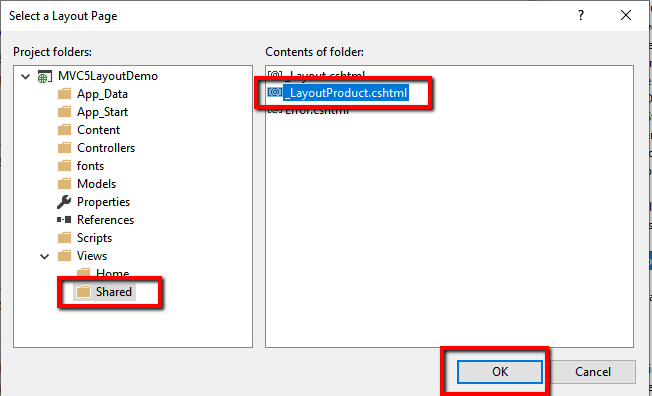Viewport: 652px width, 396px height.
Task: Click the Controllers folder icon
Action: [64, 148]
